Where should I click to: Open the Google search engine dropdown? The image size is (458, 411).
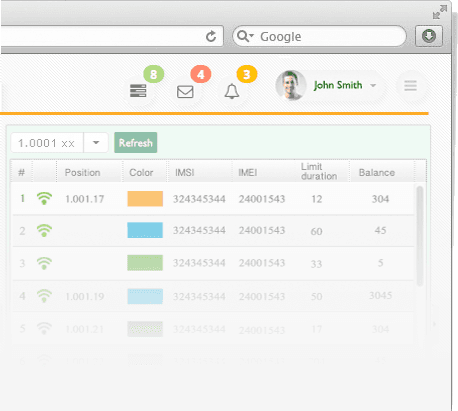246,36
